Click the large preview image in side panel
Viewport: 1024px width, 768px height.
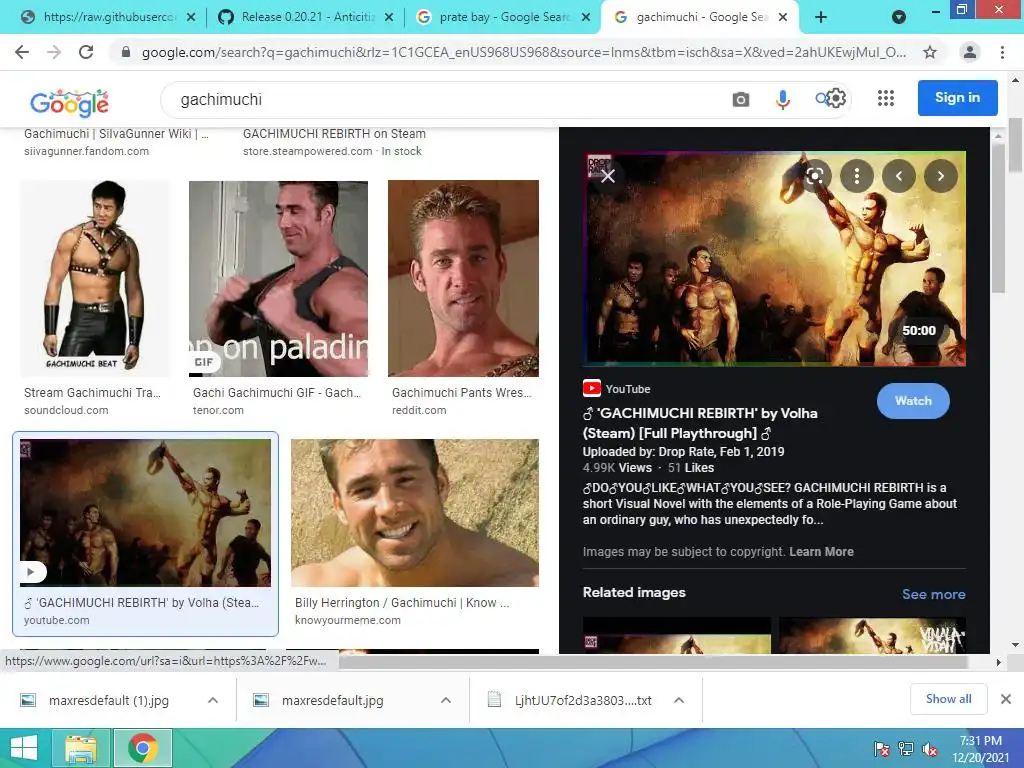tap(774, 259)
